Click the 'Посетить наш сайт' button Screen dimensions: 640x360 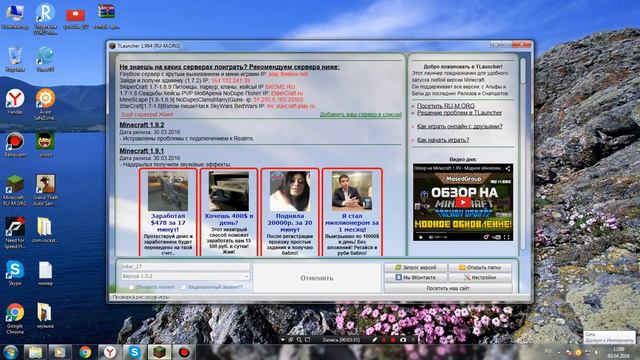[x=448, y=288]
